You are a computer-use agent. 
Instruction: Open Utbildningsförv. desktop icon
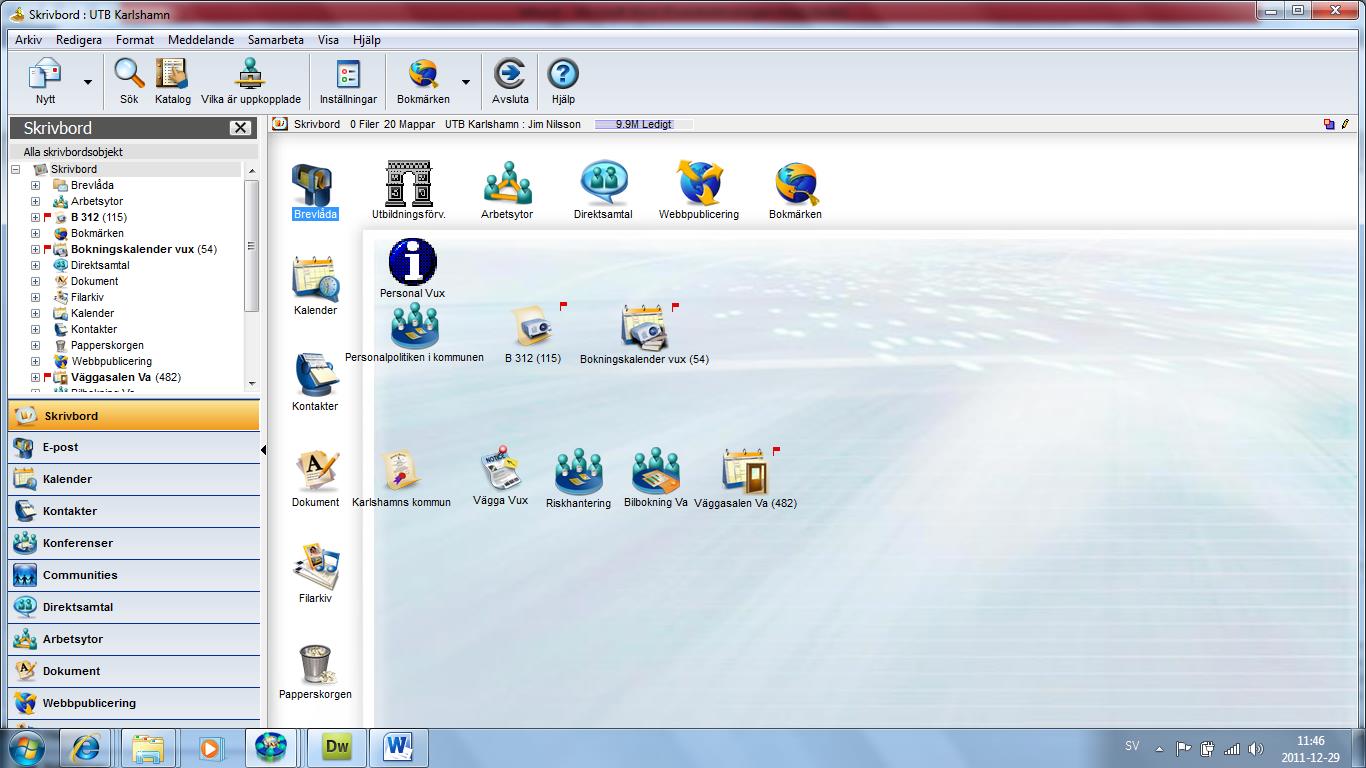(x=408, y=191)
